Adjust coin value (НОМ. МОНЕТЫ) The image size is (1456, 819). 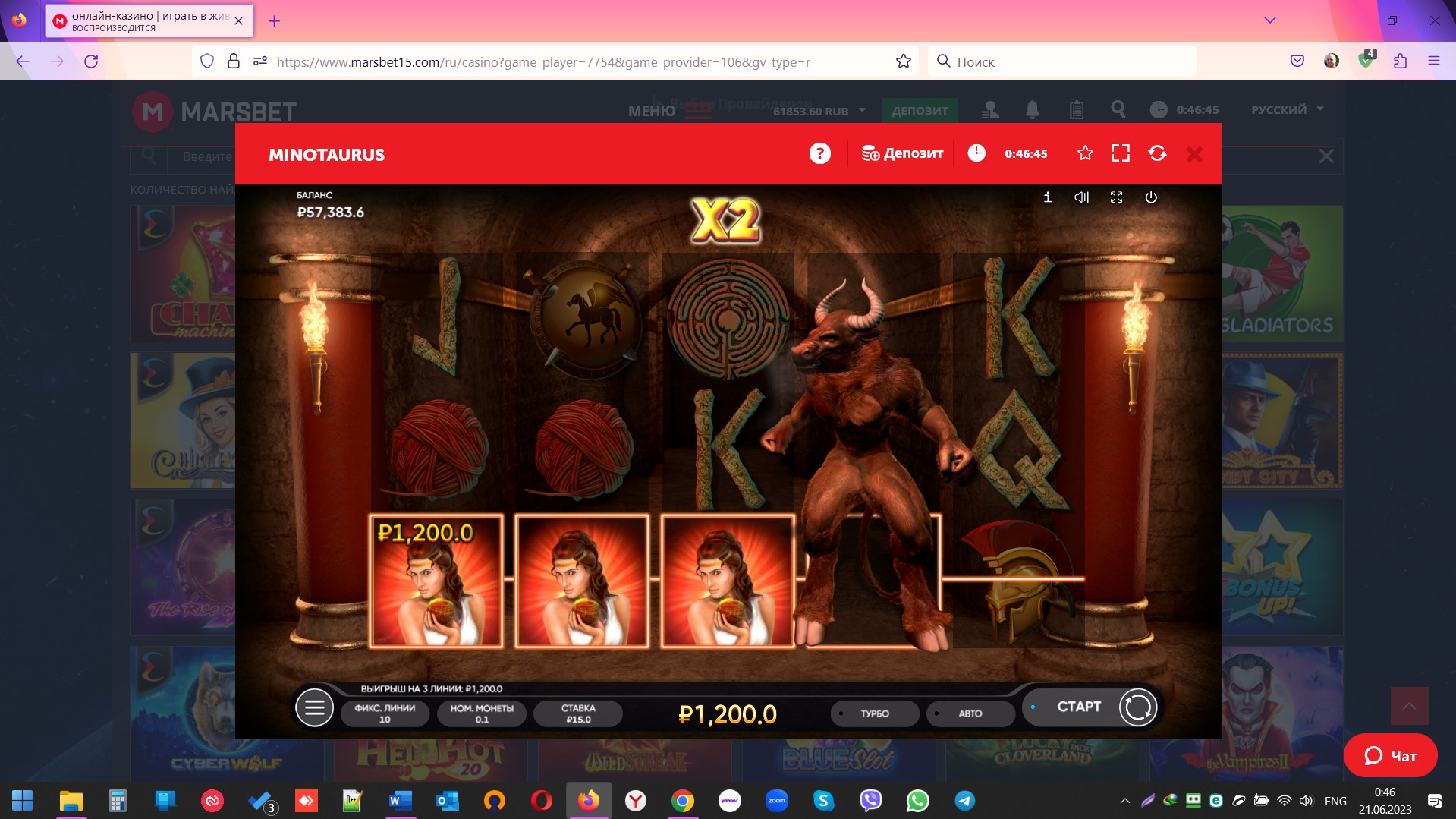pyautogui.click(x=482, y=713)
